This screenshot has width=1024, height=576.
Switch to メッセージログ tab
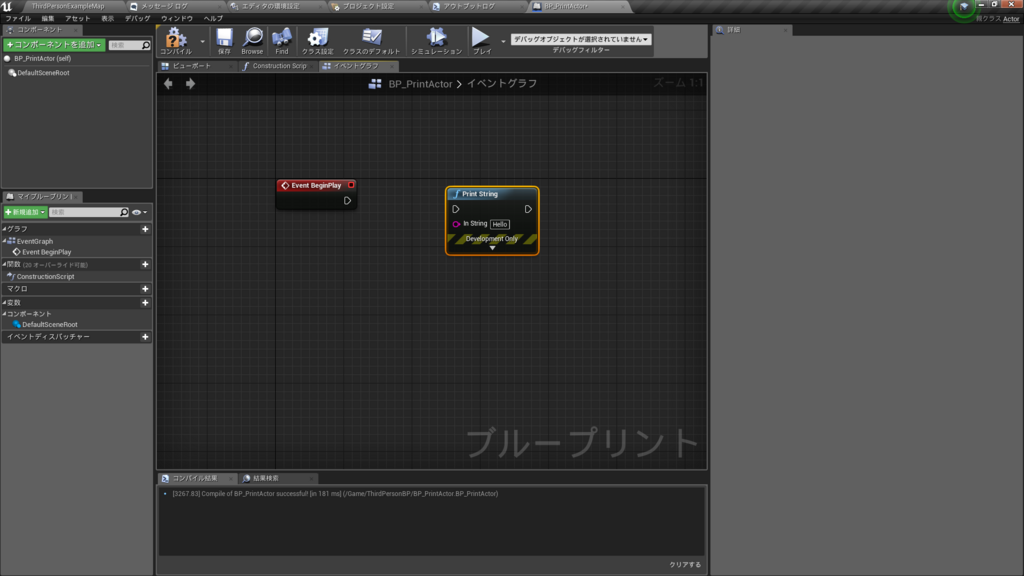165,6
